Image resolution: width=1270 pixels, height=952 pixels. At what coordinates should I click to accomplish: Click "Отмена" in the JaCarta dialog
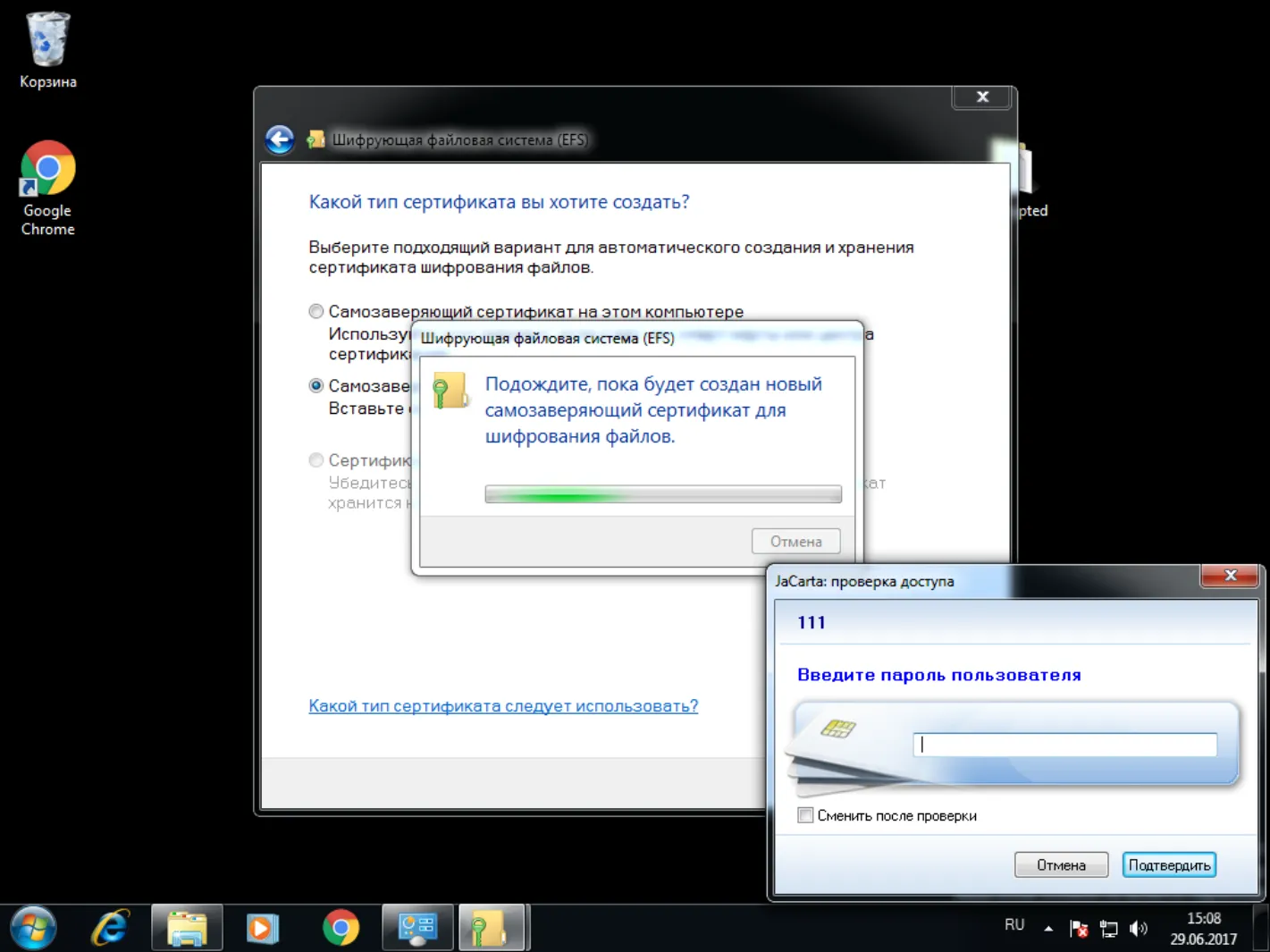[1061, 865]
